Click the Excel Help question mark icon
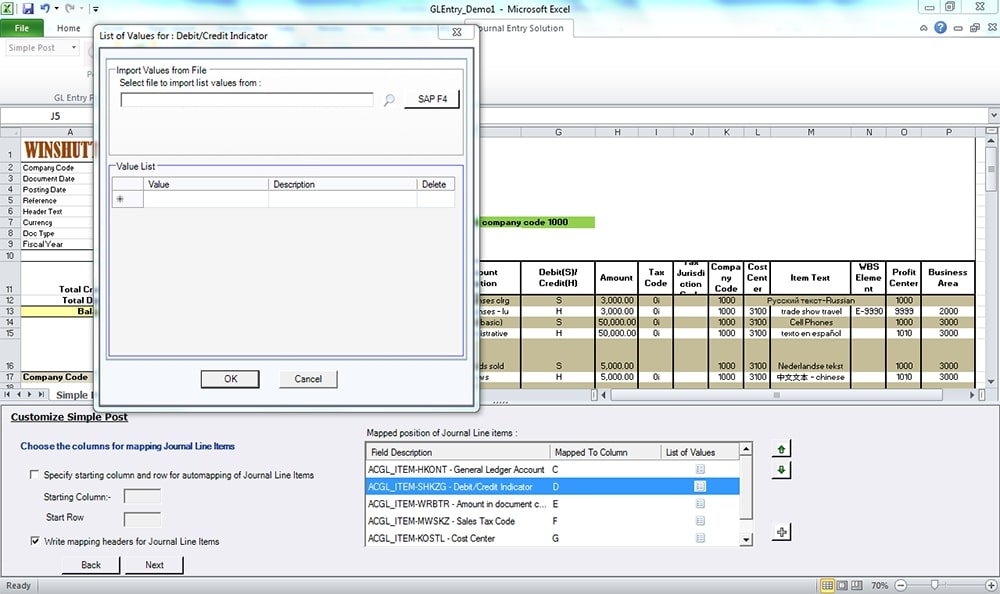 941,28
